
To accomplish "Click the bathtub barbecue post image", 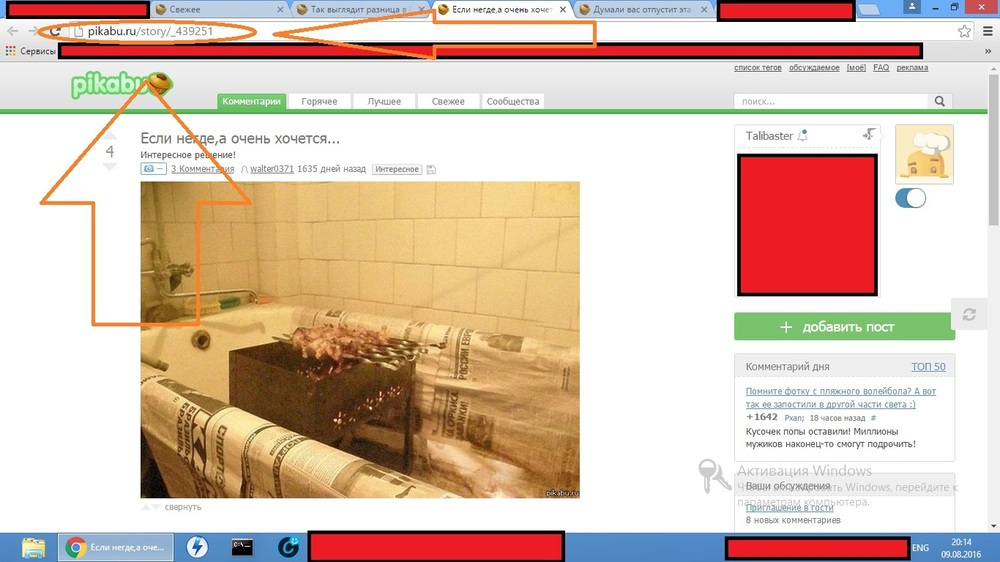I will pyautogui.click(x=360, y=339).
